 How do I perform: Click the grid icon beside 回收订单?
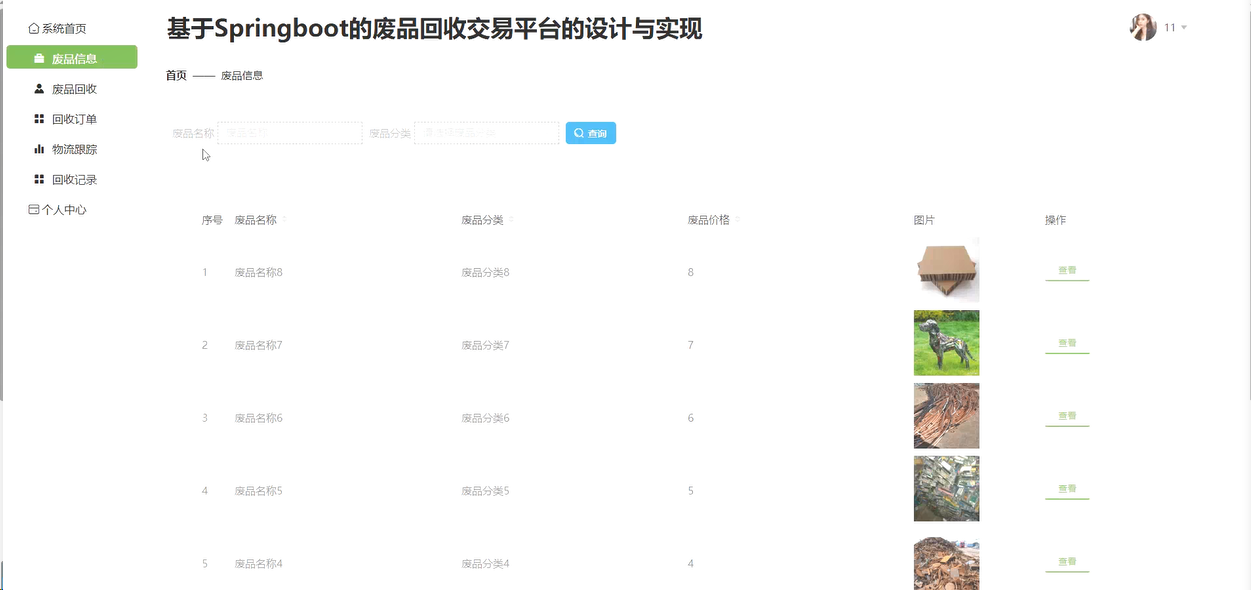point(39,119)
